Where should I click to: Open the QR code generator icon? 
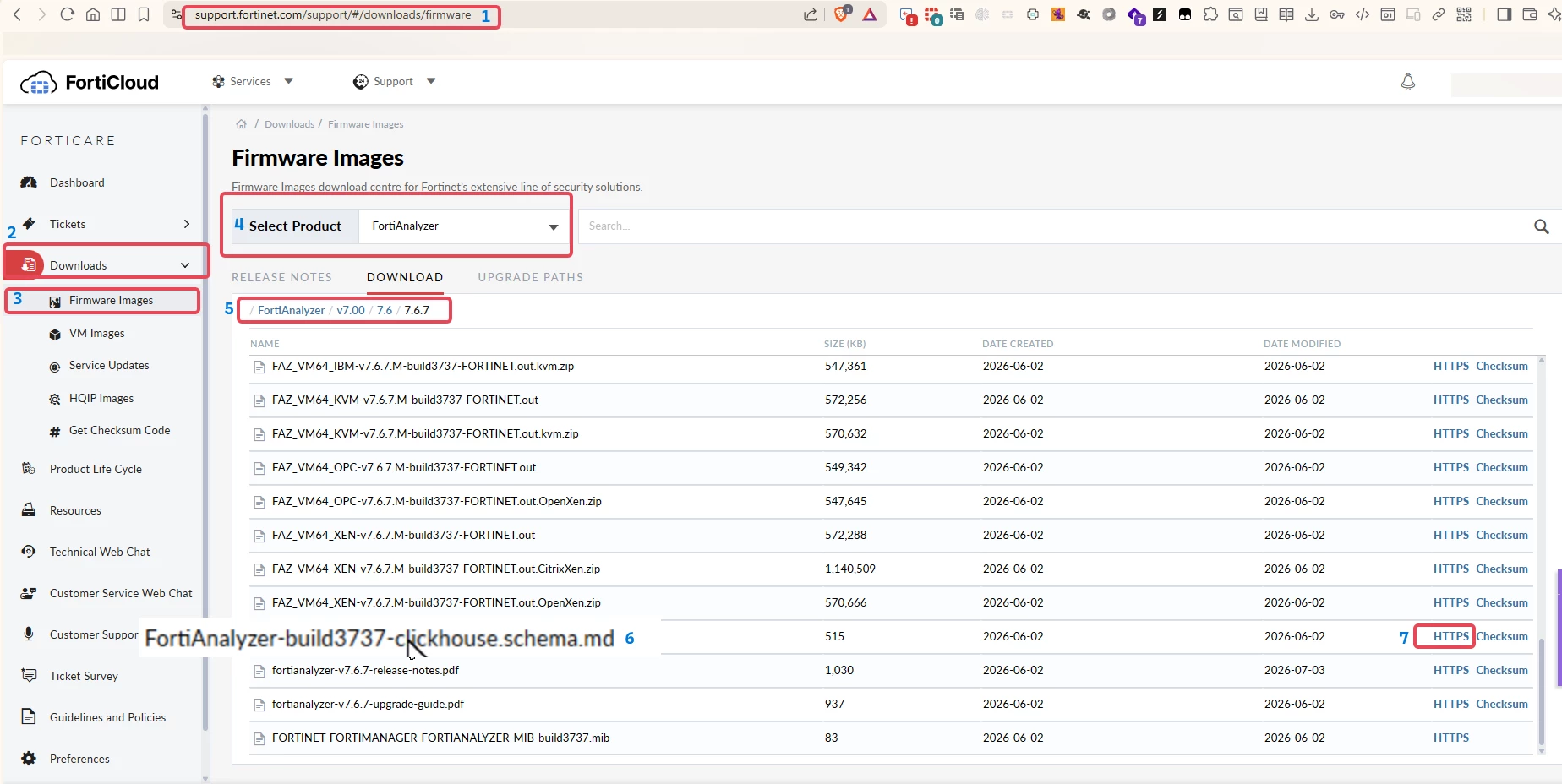pos(1464,14)
